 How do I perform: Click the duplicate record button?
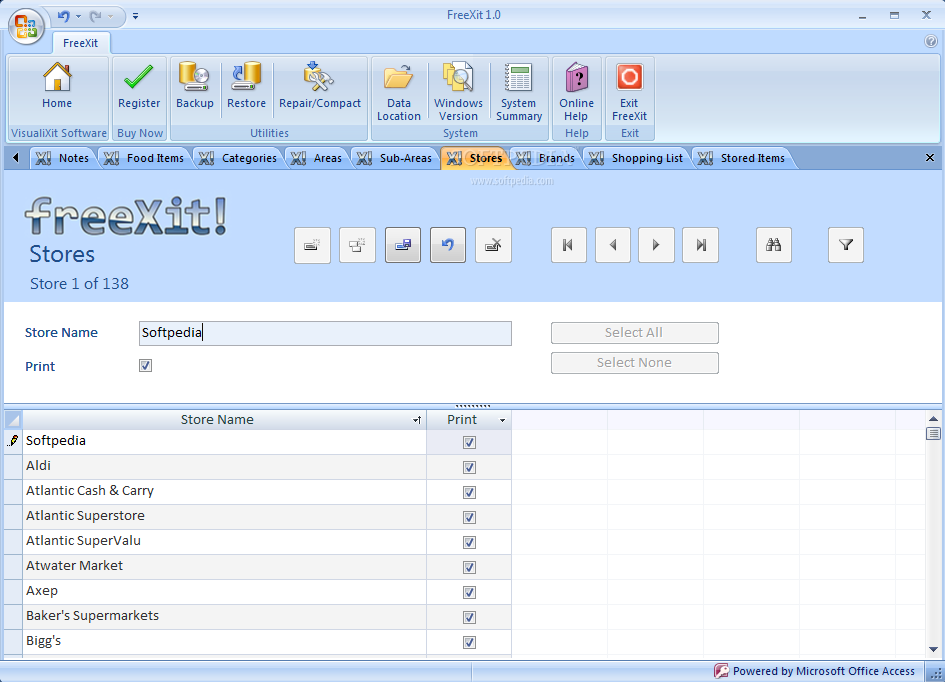click(x=357, y=245)
